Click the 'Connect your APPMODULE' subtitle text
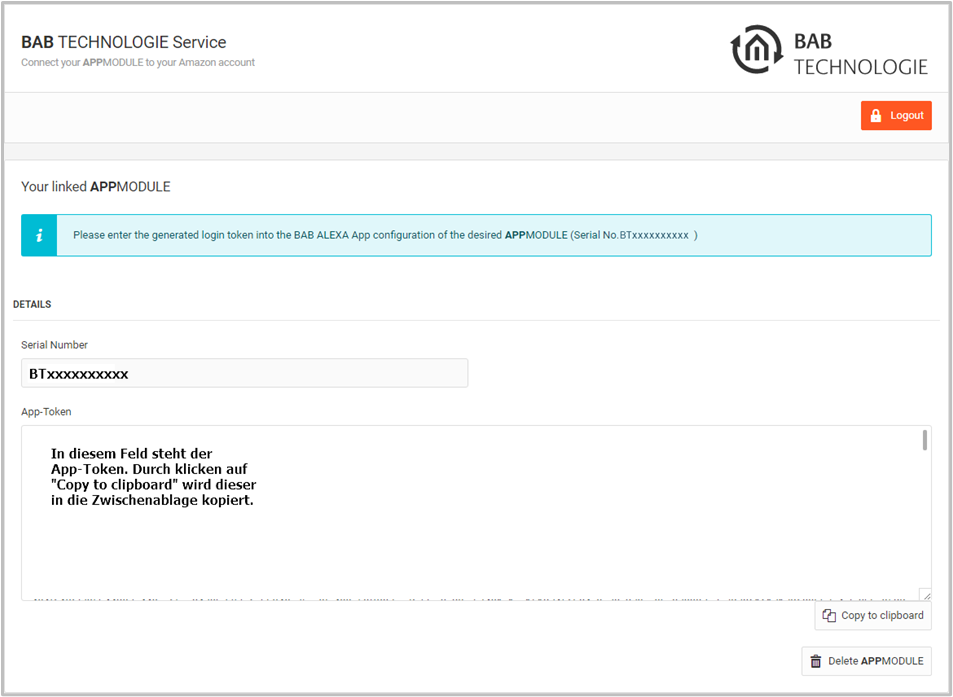Screen dimensions: 953x697 coord(138,63)
